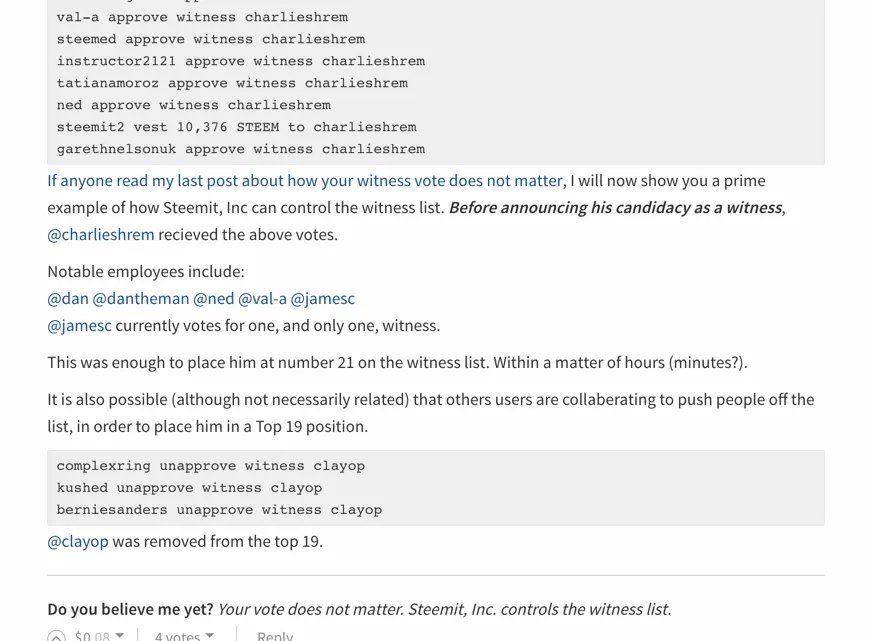Upvote the post with the circle arrow
Screen dimensions: 870x641
[57, 637]
